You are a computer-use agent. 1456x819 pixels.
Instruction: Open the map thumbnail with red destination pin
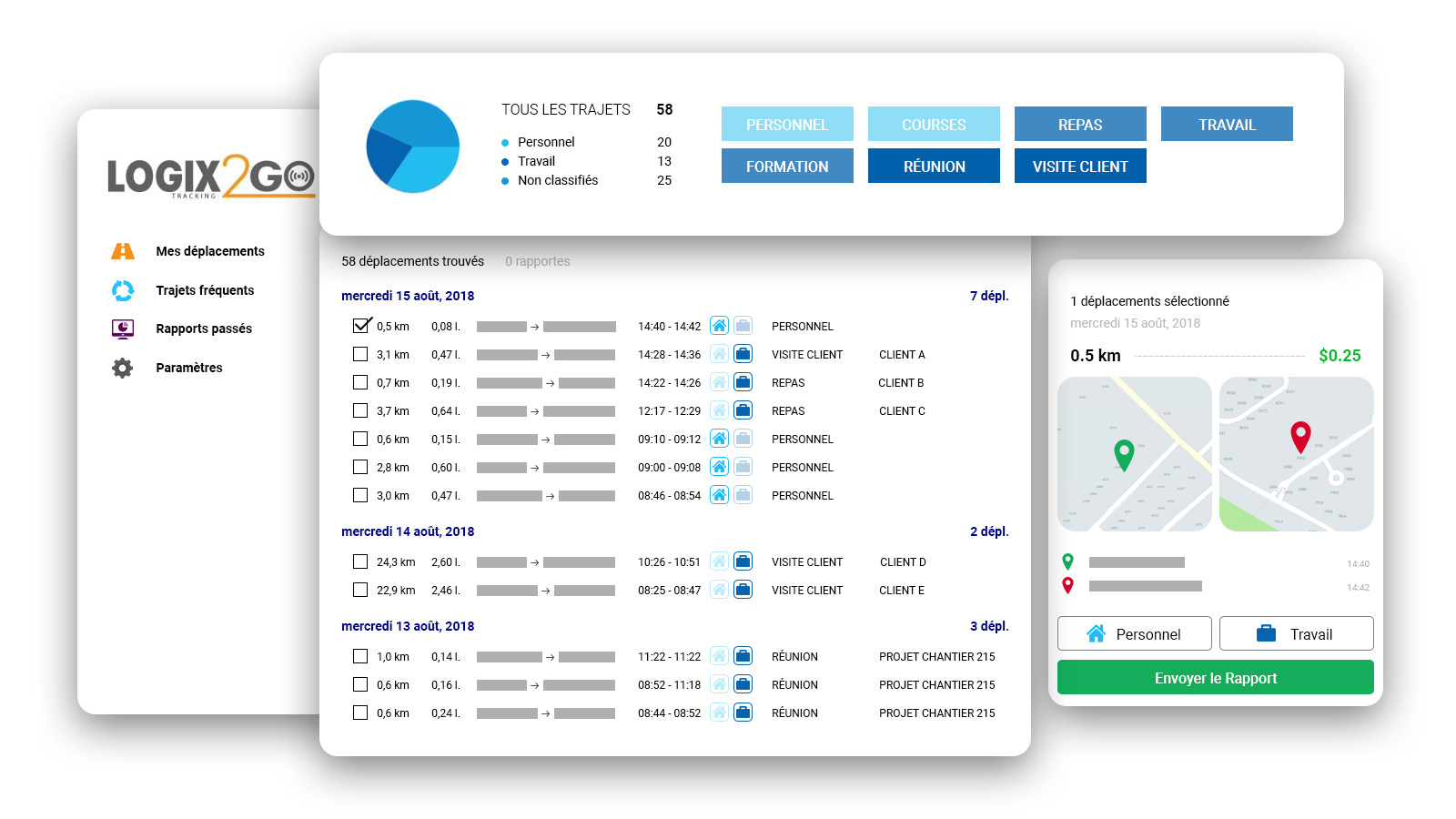[1296, 454]
